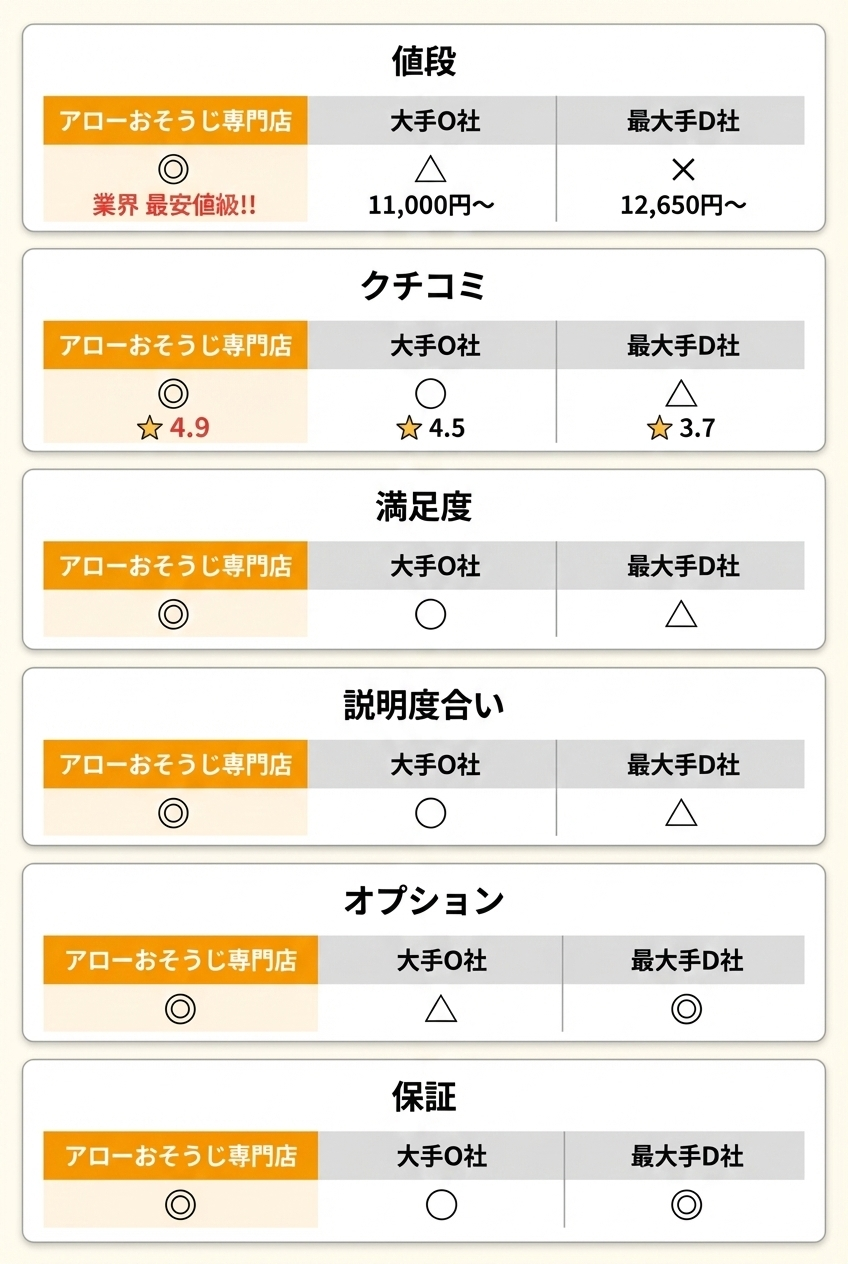Click the クチコミ section title
This screenshot has width=848, height=1264.
pos(424,287)
